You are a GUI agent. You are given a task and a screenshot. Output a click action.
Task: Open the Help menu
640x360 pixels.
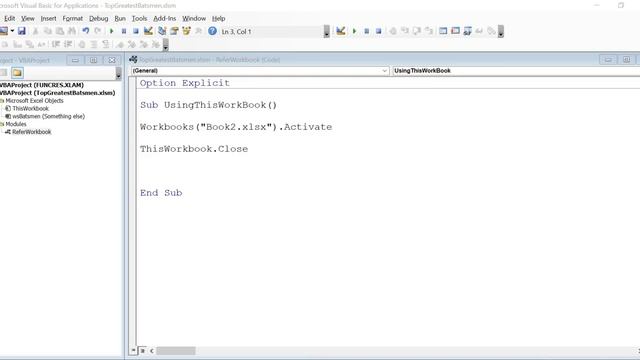tap(218, 18)
